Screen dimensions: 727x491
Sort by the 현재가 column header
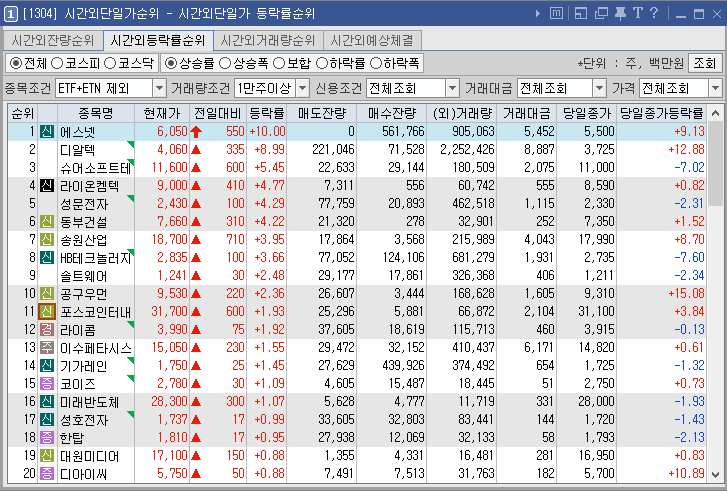pos(162,113)
